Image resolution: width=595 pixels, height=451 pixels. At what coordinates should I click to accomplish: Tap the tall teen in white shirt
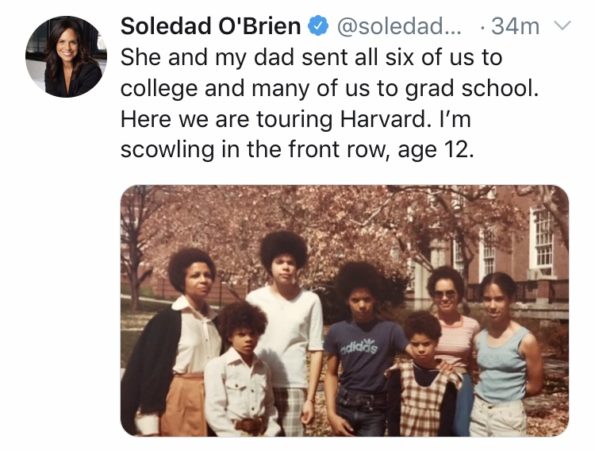tap(286, 334)
